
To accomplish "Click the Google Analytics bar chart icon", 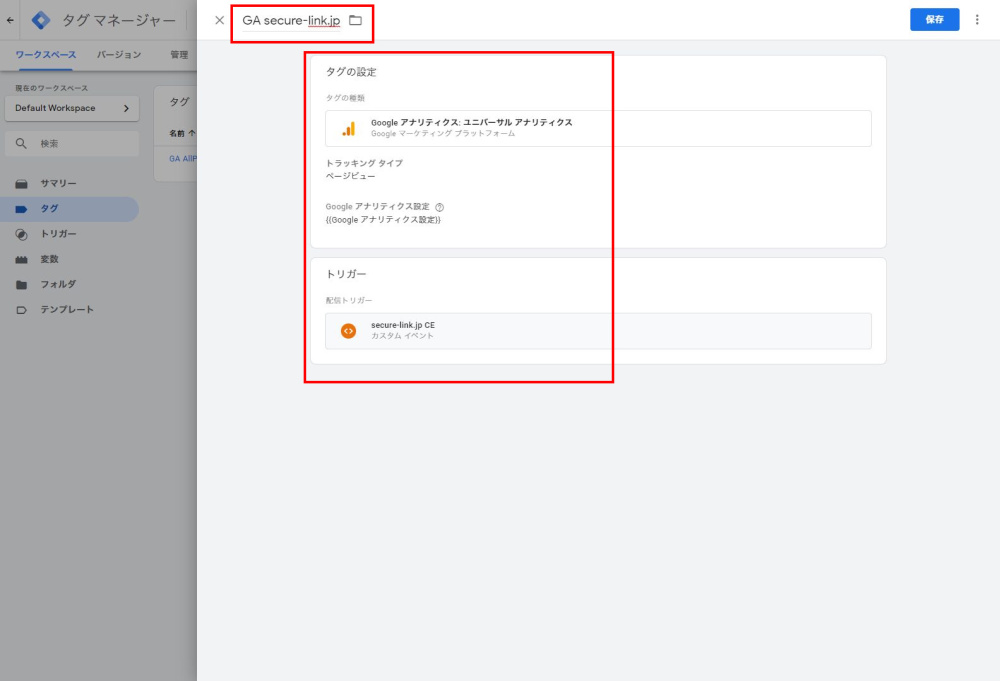I will 348,129.
